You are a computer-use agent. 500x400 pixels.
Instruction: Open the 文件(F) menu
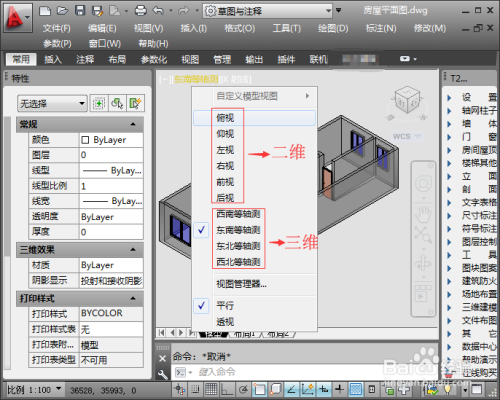(x=57, y=29)
